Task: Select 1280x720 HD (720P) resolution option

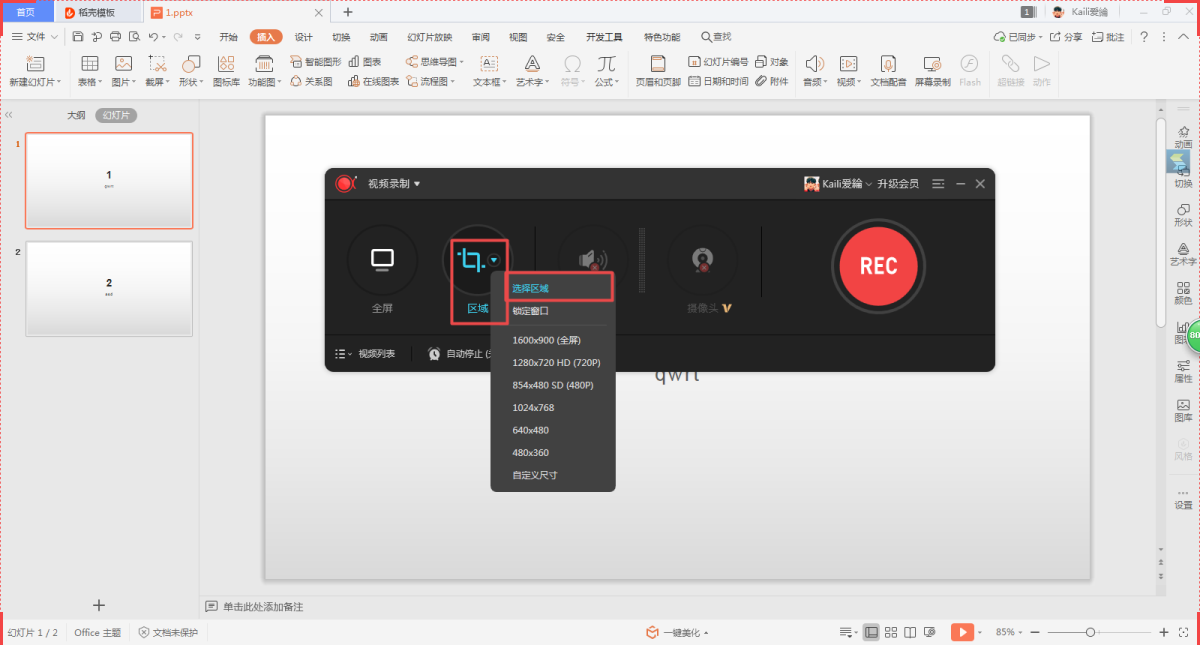Action: coord(556,362)
